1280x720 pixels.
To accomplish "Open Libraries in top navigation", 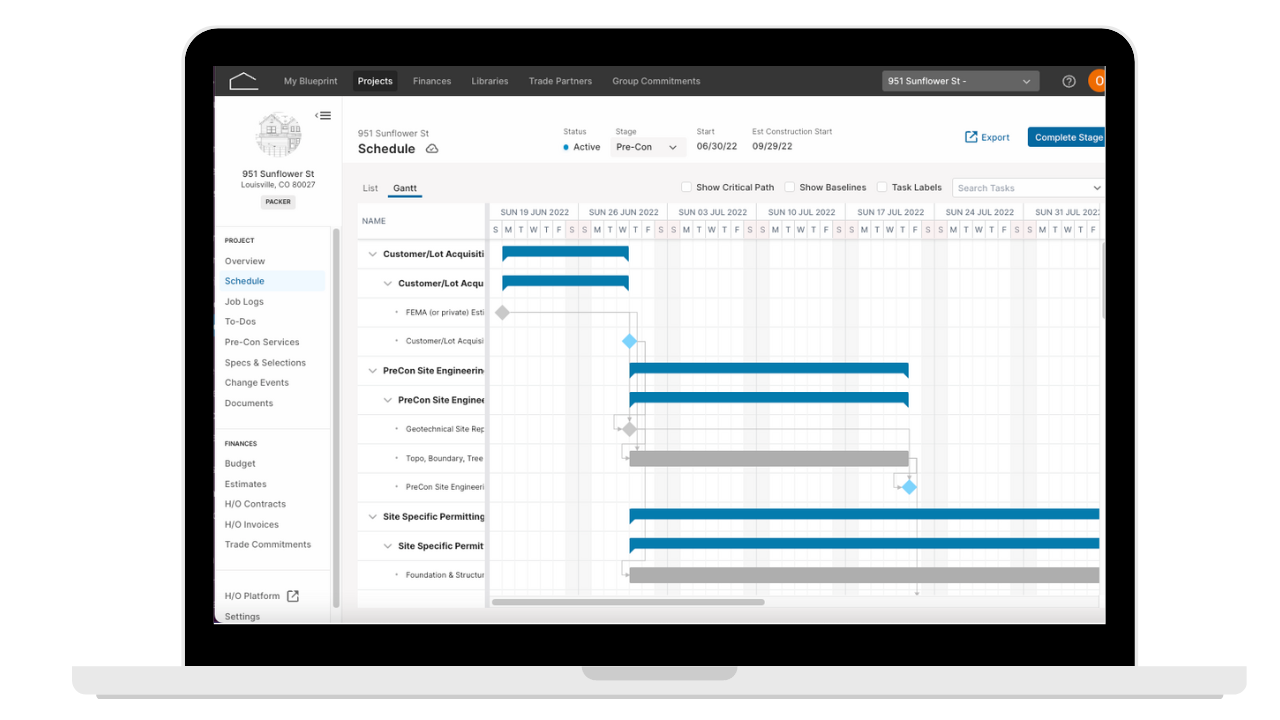I will click(490, 81).
